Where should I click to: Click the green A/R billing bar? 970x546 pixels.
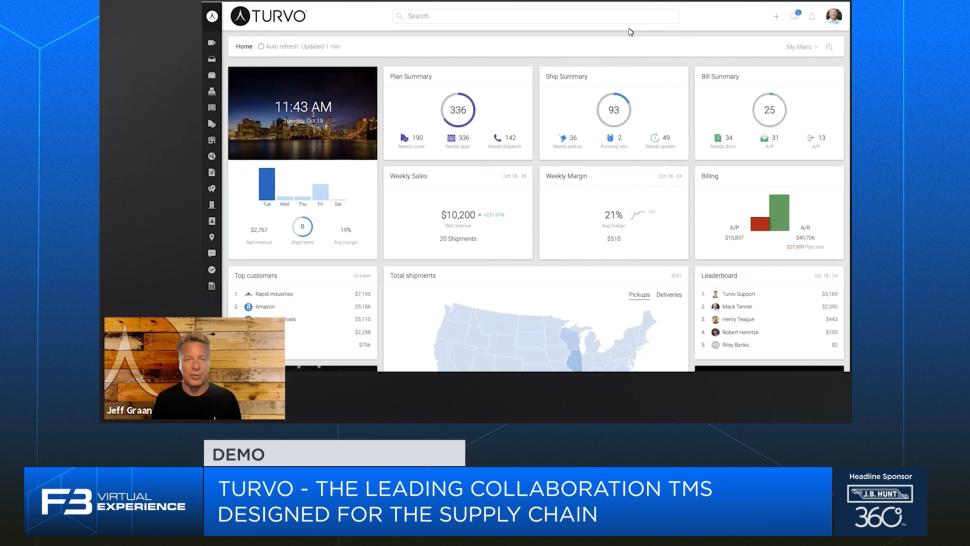[x=779, y=213]
